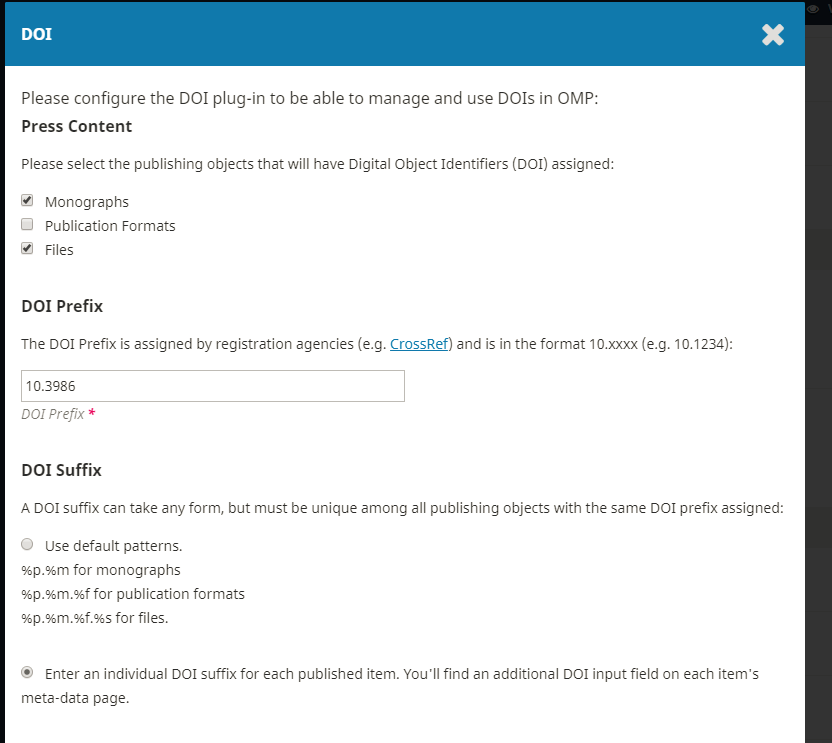This screenshot has height=743, width=832.
Task: Uncheck the Files checkbox
Action: 27,248
